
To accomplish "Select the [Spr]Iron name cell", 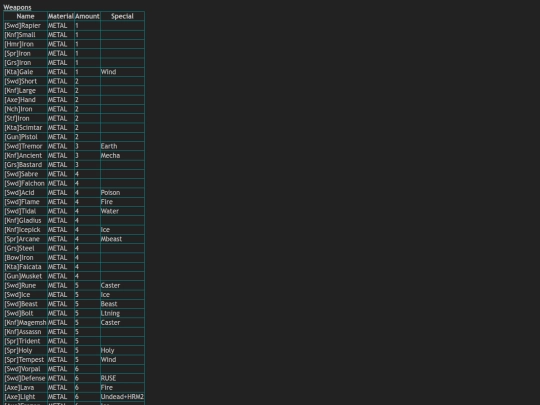I will [x=25, y=53].
